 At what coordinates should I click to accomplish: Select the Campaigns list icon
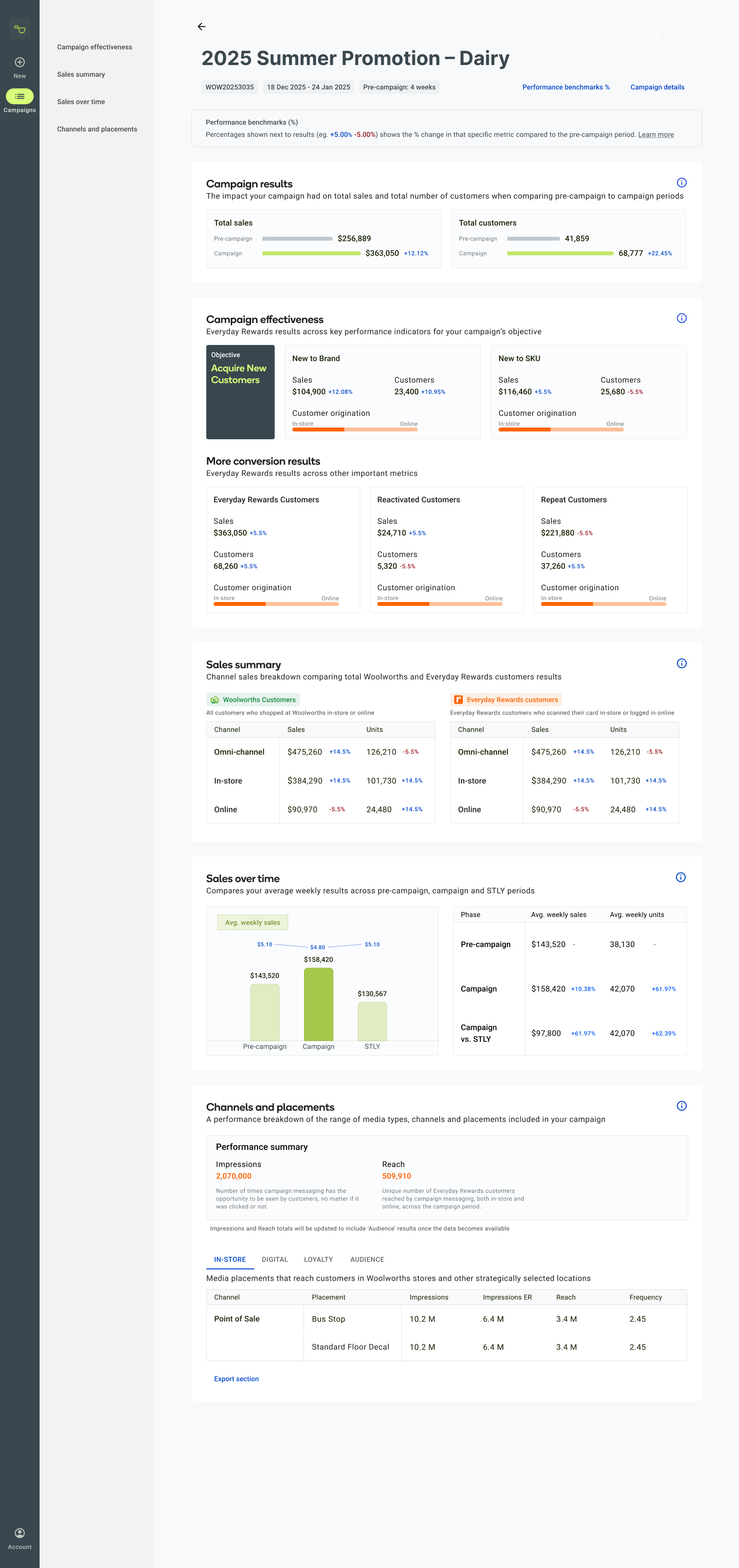click(20, 96)
